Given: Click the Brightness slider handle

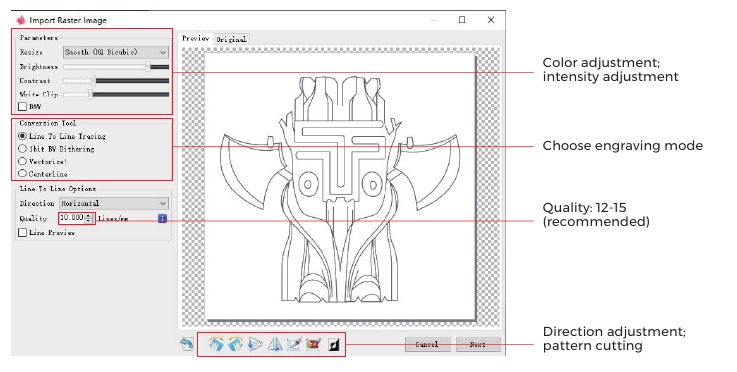Looking at the screenshot, I should (148, 66).
